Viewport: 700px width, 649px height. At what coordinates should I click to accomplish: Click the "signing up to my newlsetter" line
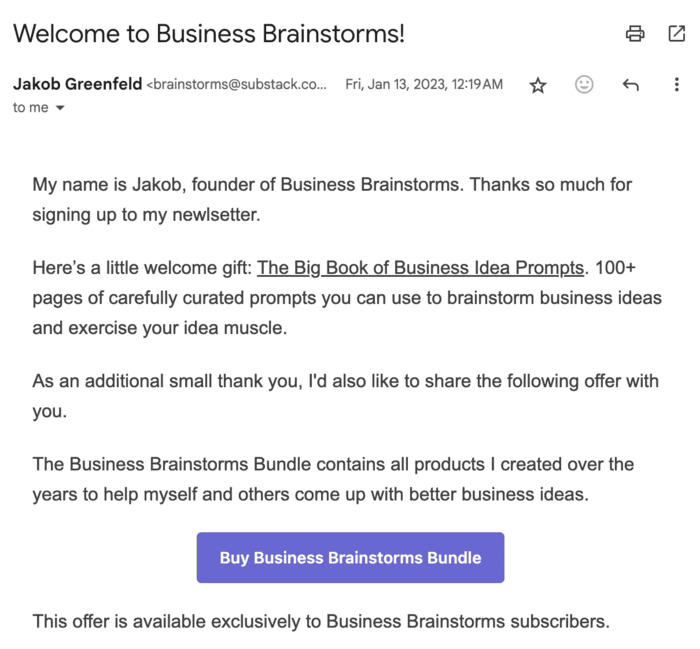click(x=146, y=215)
